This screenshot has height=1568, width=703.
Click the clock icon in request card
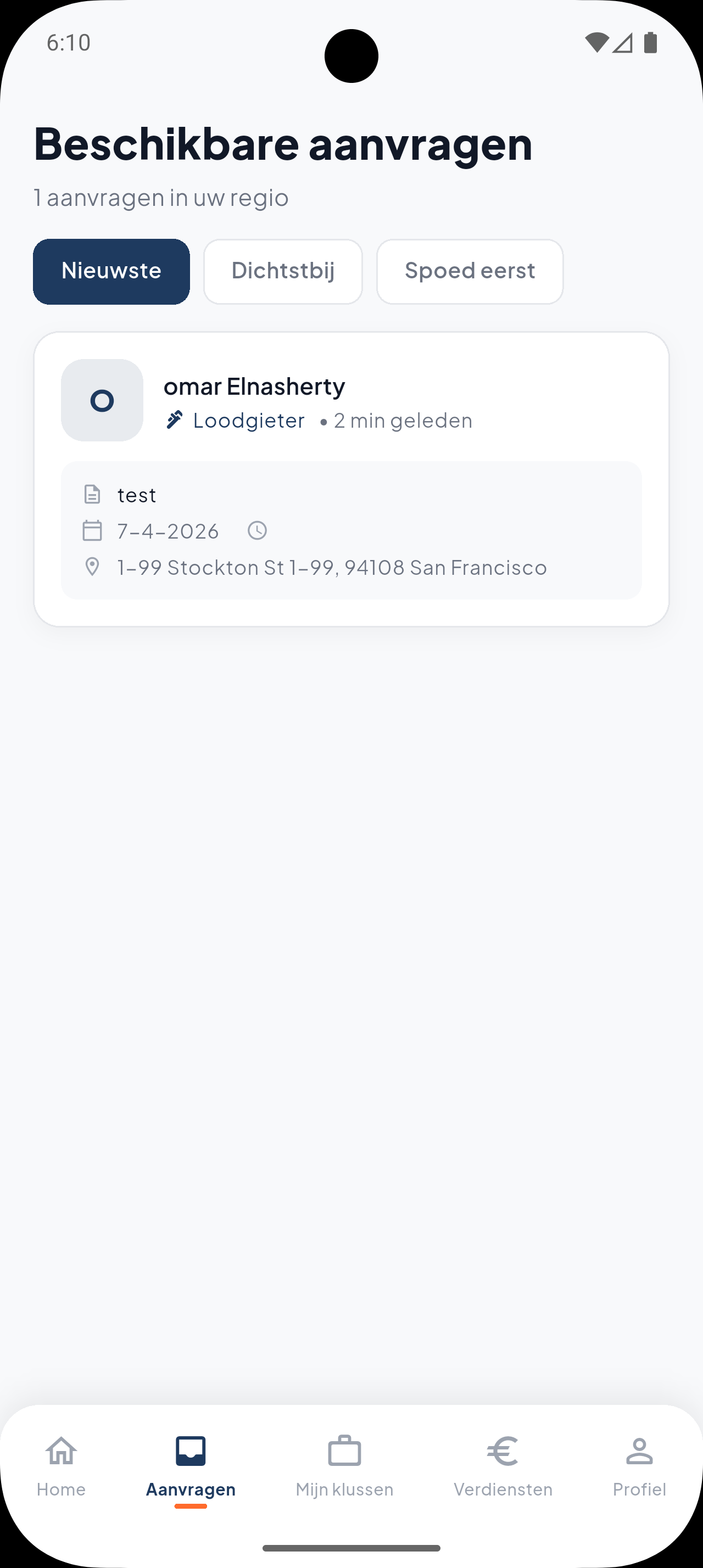pos(258,530)
